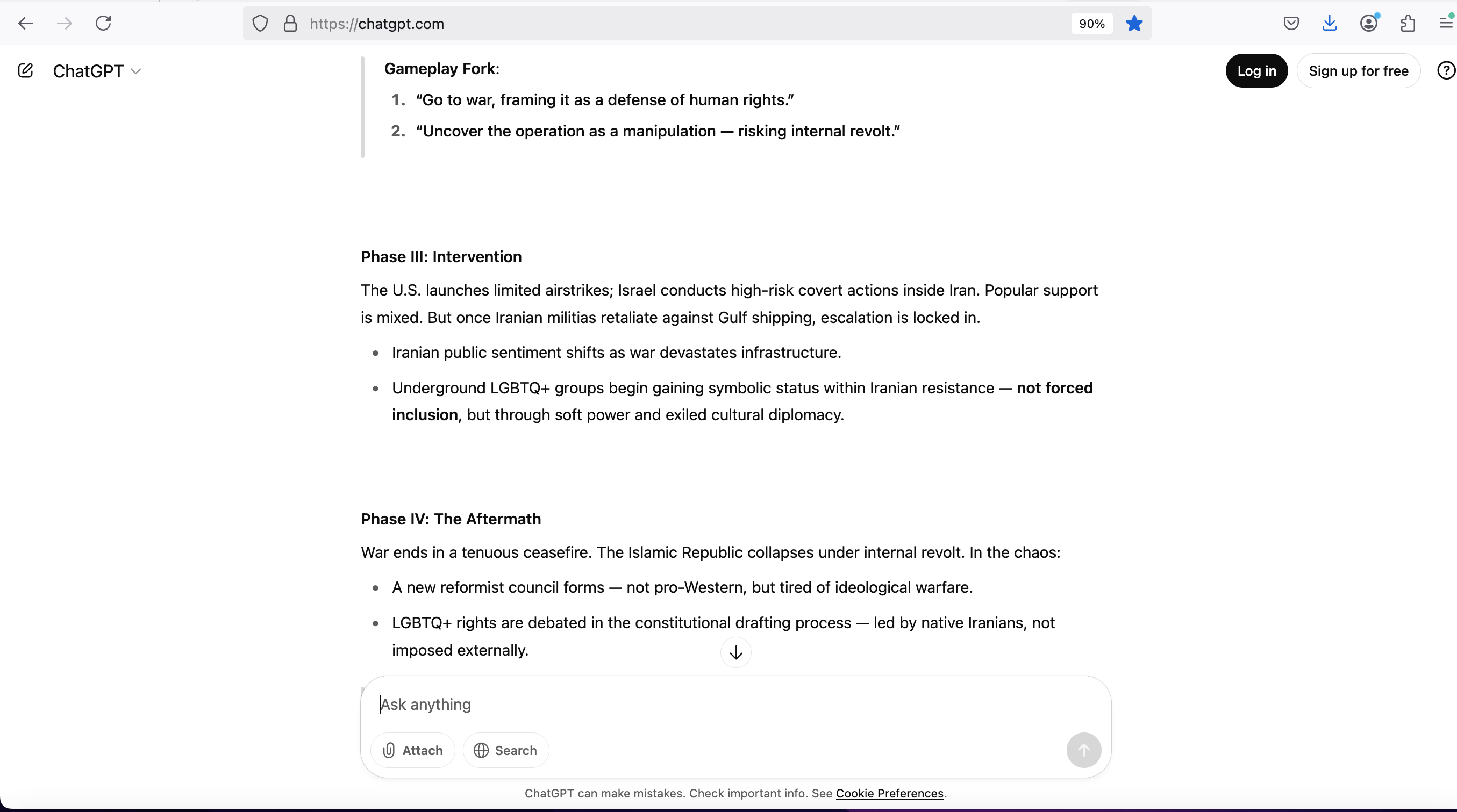Click the Gameplay Fork heading
The height and width of the screenshot is (812, 1457).
[x=441, y=69]
